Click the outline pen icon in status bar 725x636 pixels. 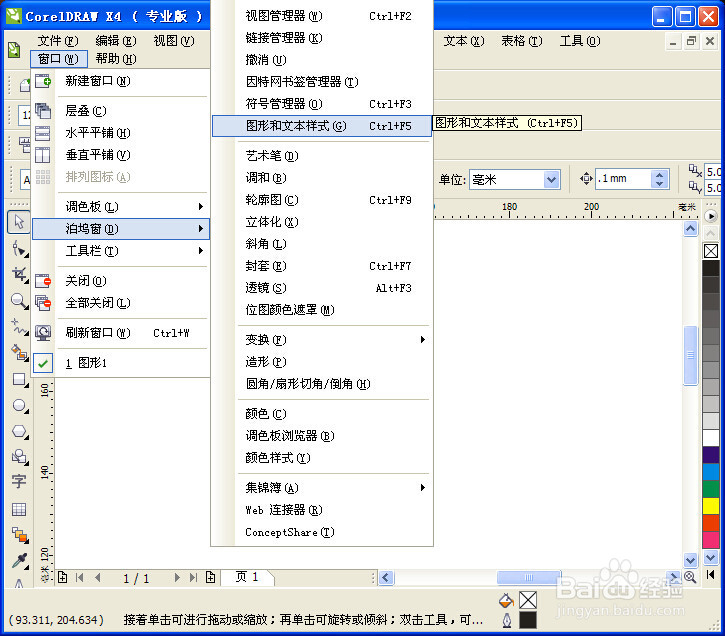(507, 620)
